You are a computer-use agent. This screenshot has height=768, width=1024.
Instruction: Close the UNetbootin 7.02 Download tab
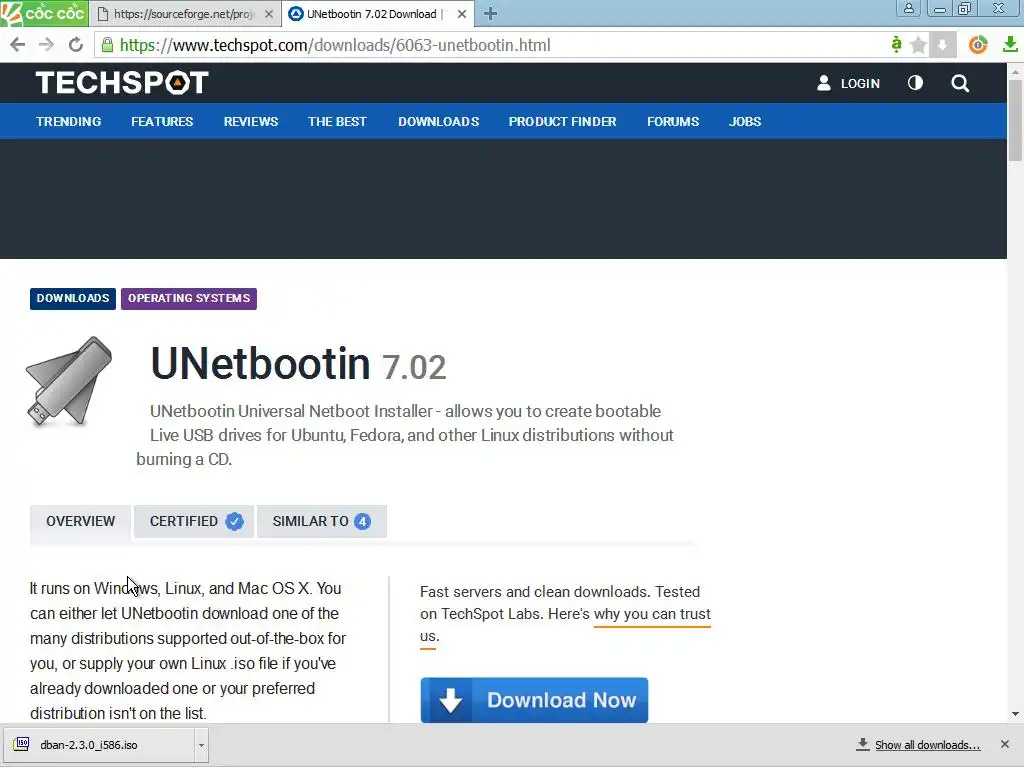coord(462,14)
